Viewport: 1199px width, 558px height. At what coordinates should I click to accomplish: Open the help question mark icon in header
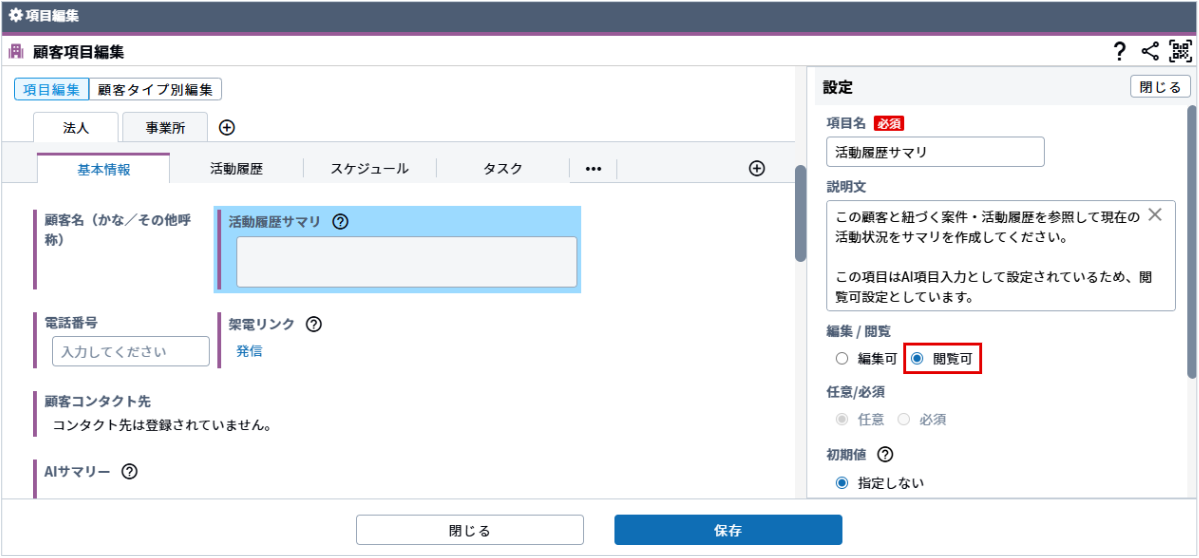coord(1119,52)
